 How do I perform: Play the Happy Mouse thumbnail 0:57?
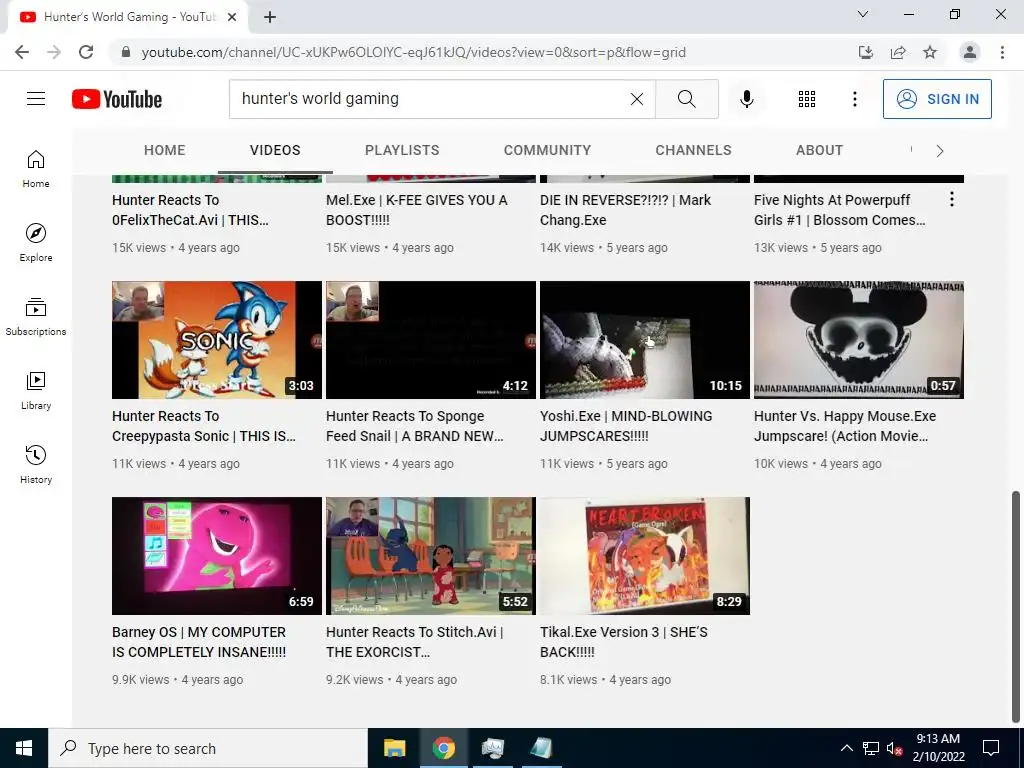click(x=859, y=340)
